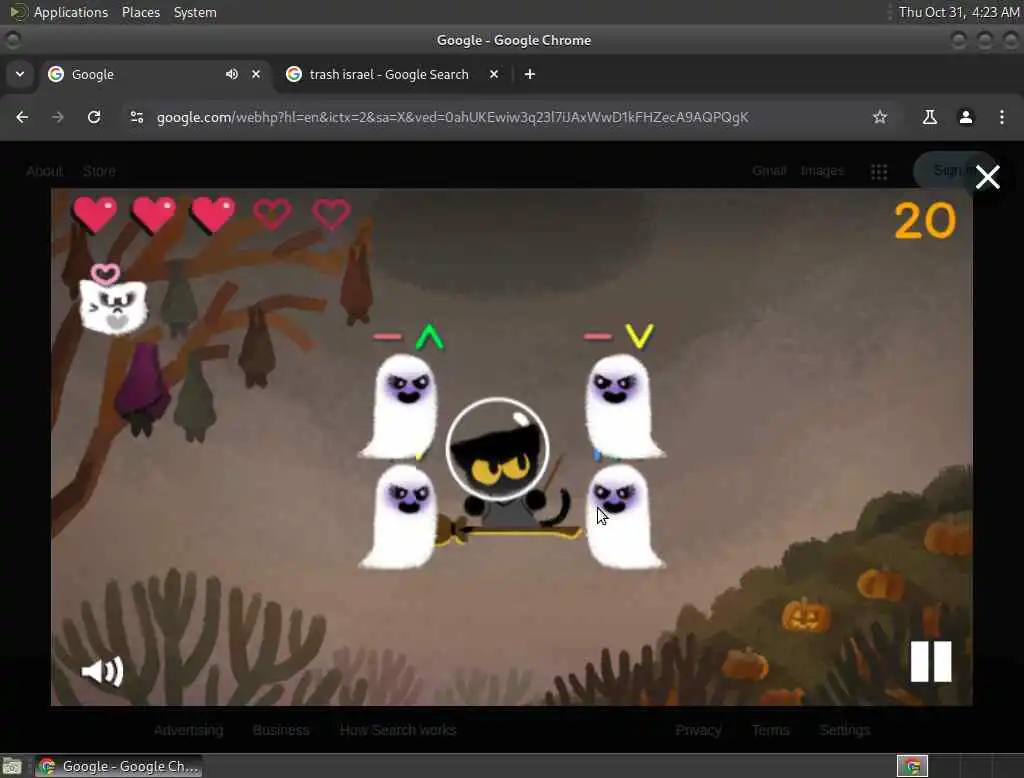The image size is (1024, 778).
Task: Click the first empty heart outline
Action: click(x=272, y=214)
